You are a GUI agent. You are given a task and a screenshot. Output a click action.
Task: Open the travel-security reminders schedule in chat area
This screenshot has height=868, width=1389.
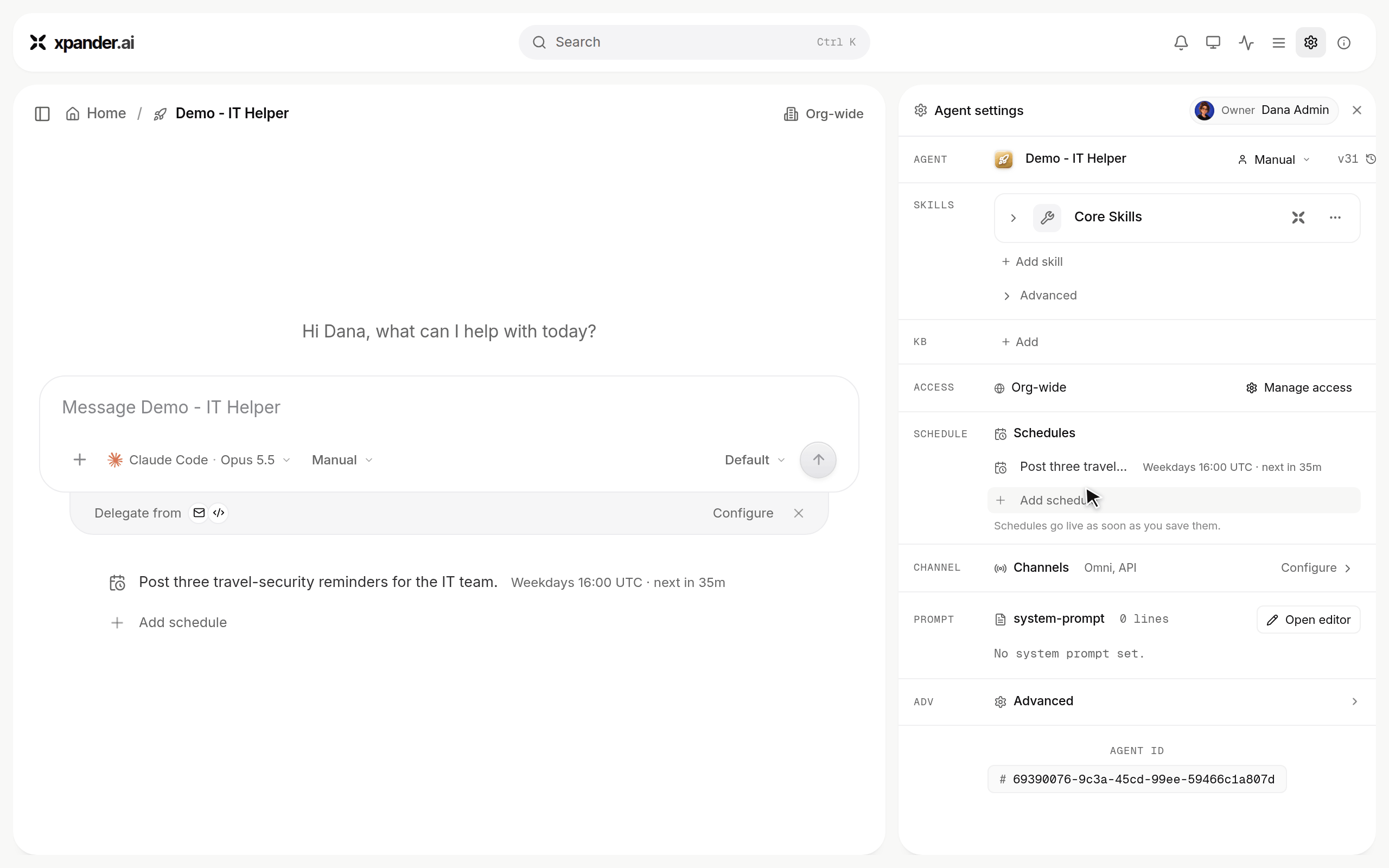417,583
